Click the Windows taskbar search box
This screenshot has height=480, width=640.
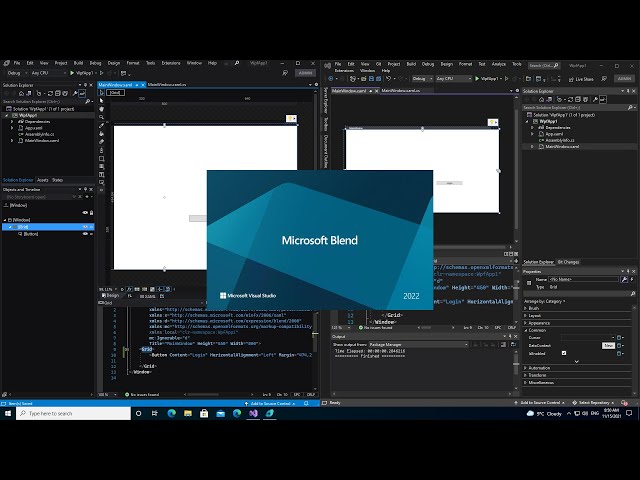73,413
